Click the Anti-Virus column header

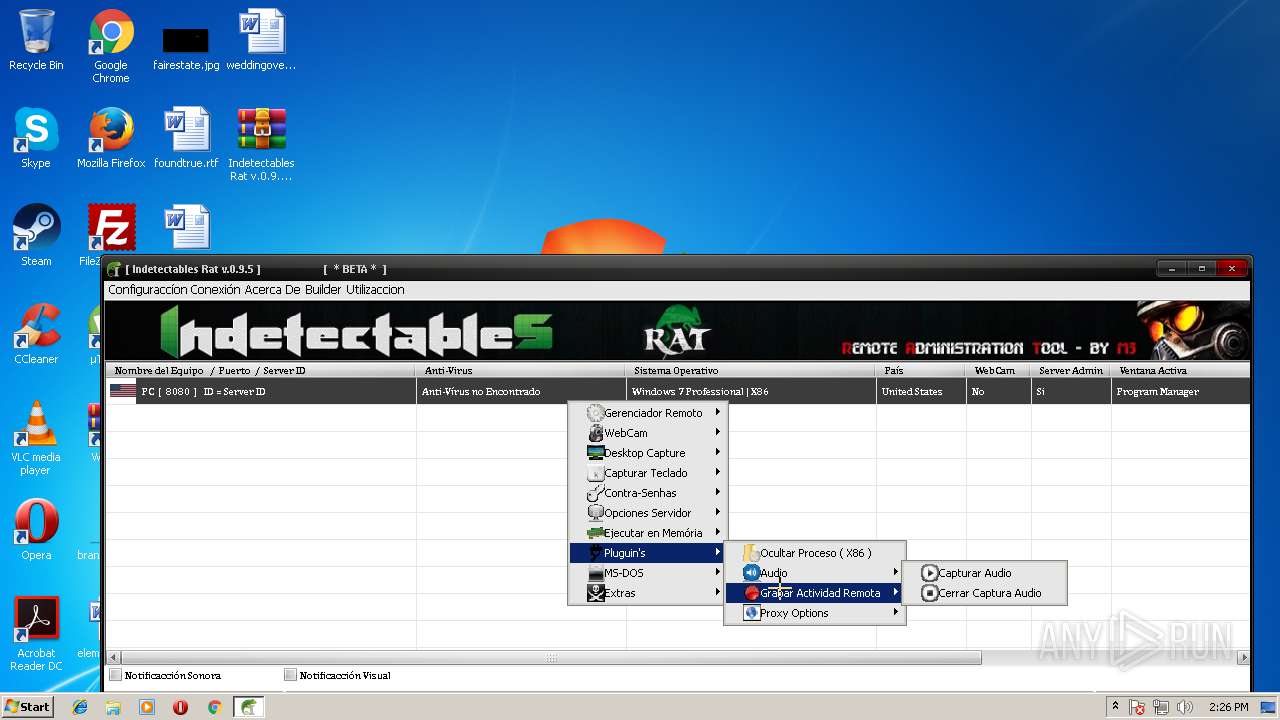(521, 371)
